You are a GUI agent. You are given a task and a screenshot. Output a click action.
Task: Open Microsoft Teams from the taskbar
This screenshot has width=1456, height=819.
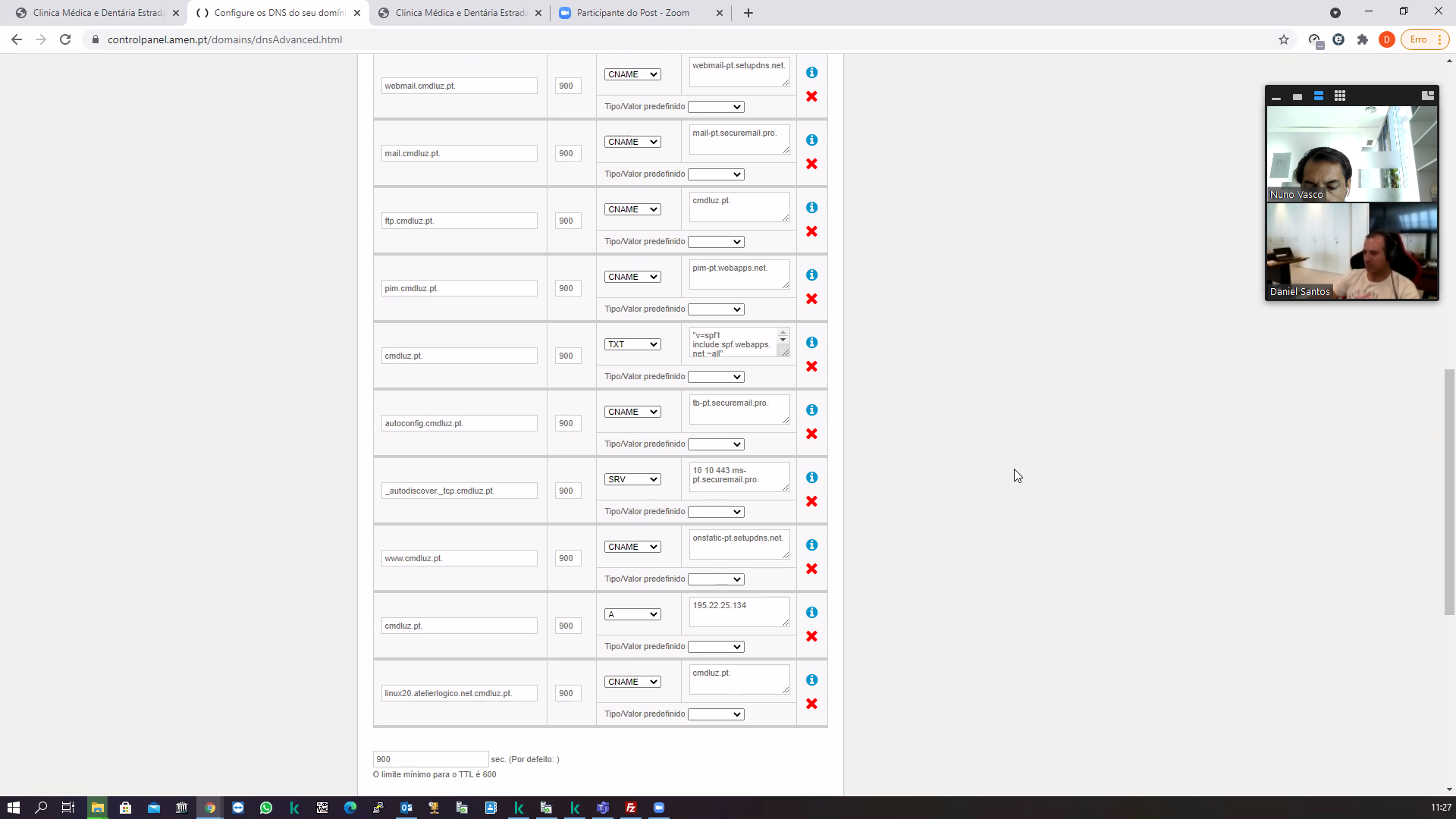click(603, 808)
